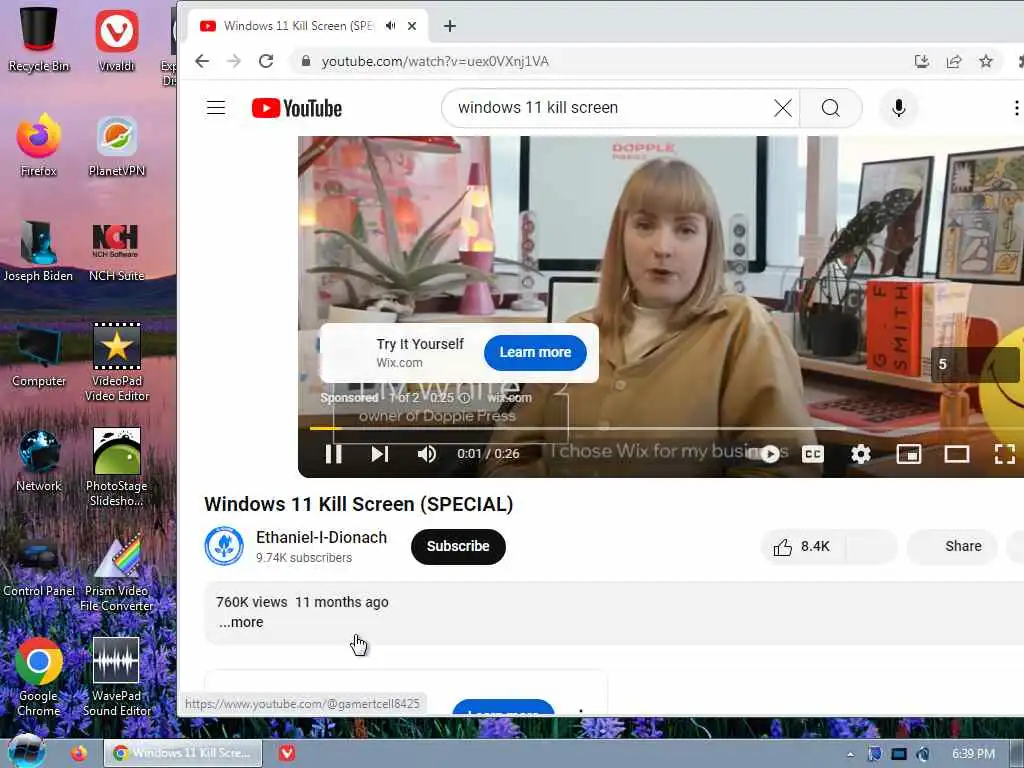The image size is (1024, 768).
Task: Share this page from address bar
Action: (953, 61)
